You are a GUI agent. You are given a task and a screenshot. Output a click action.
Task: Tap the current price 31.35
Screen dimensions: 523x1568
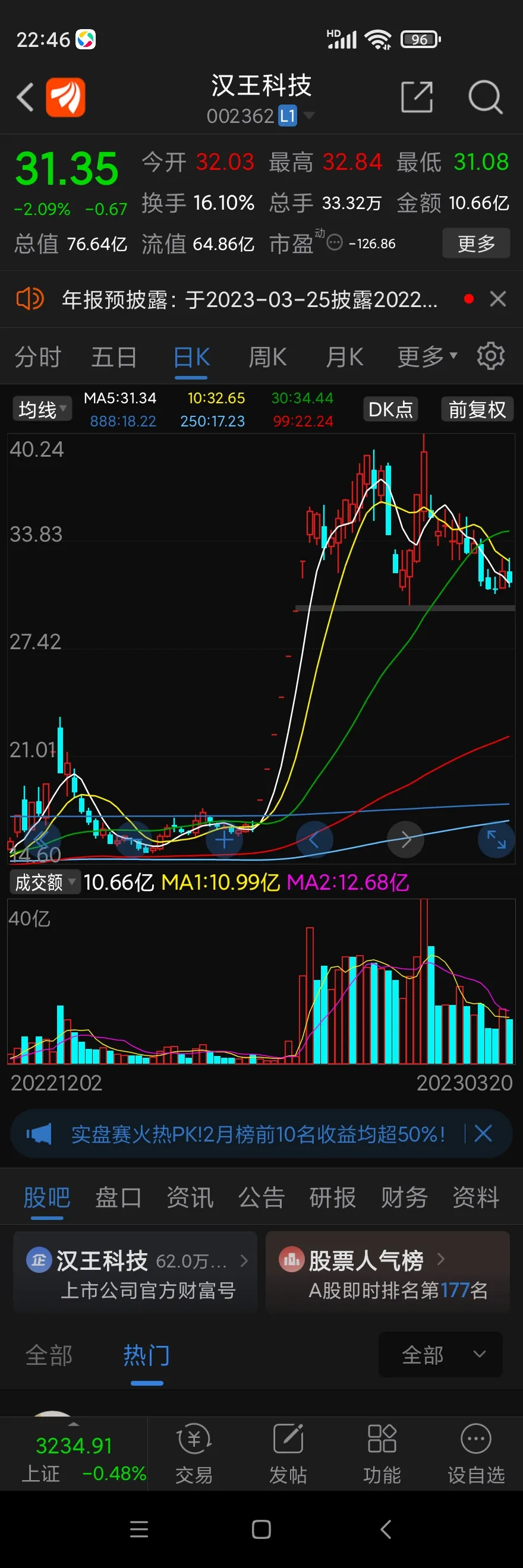[67, 169]
